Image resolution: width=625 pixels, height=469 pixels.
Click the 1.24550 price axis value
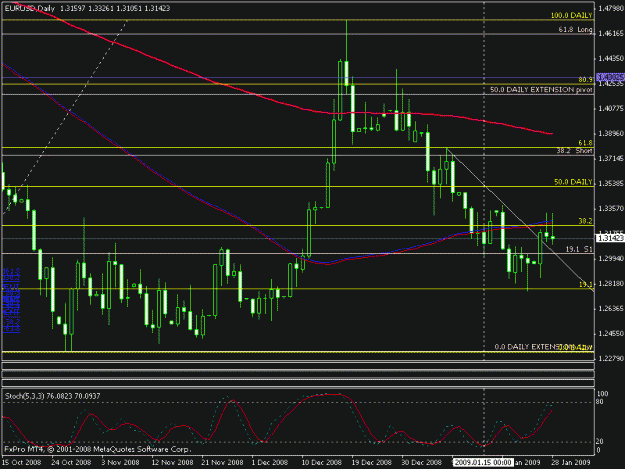pyautogui.click(x=611, y=334)
